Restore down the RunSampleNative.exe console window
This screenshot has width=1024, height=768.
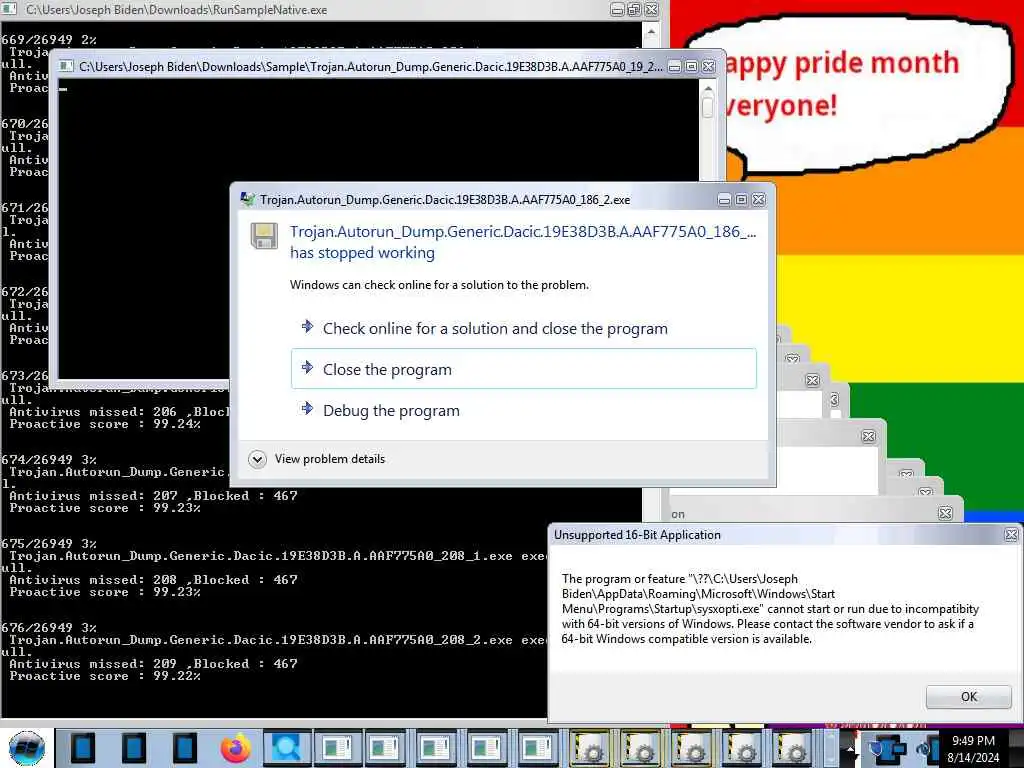click(x=634, y=10)
